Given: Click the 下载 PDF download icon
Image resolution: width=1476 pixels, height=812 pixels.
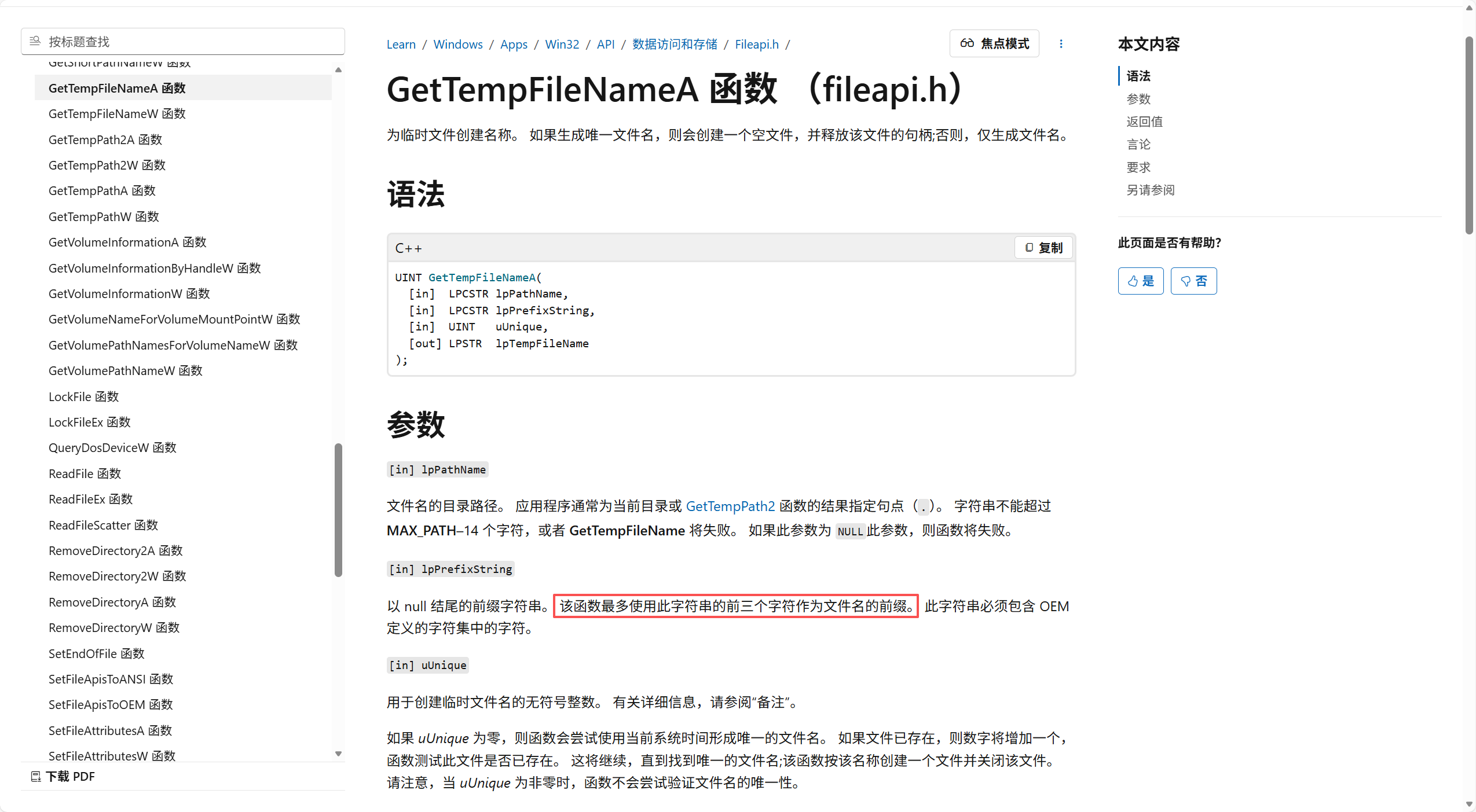Looking at the screenshot, I should click(x=36, y=777).
